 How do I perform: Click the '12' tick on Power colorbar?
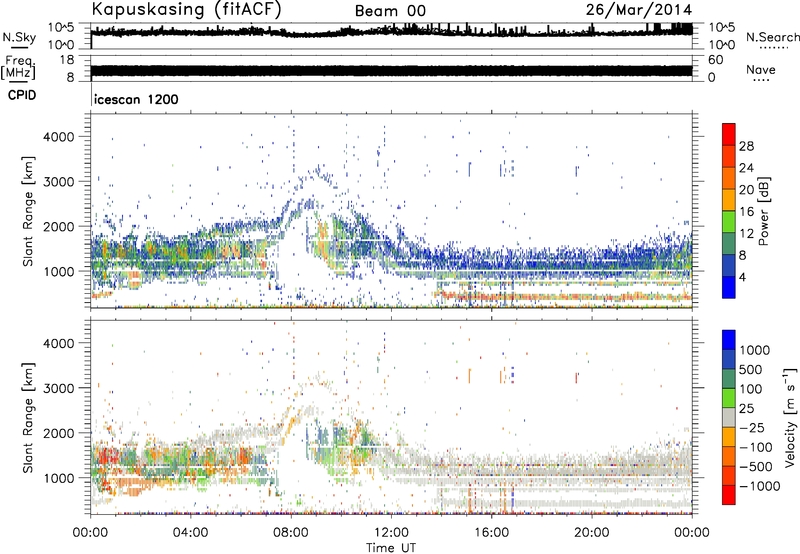point(746,234)
